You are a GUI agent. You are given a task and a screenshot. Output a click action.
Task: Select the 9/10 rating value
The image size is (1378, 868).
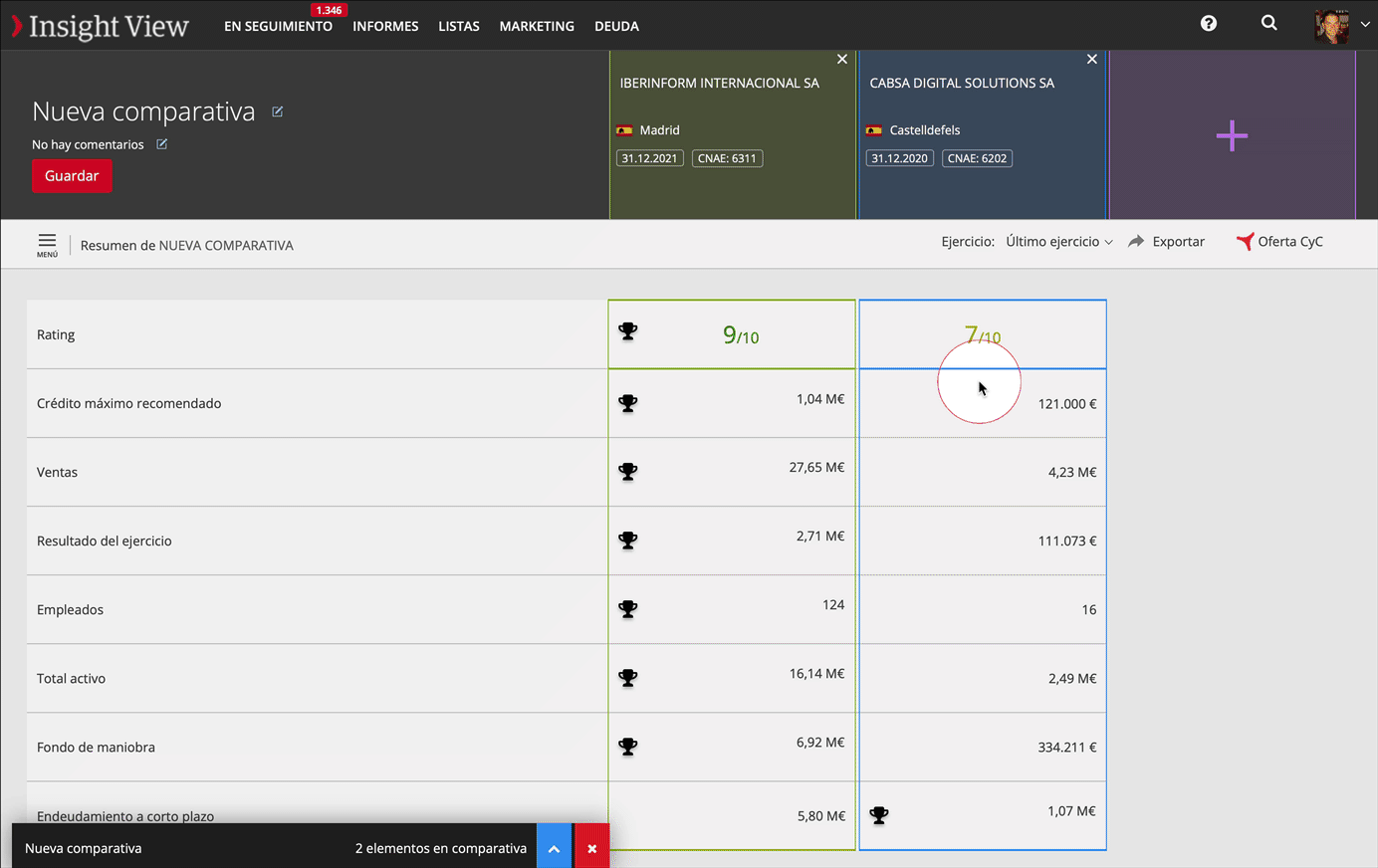[x=741, y=335]
